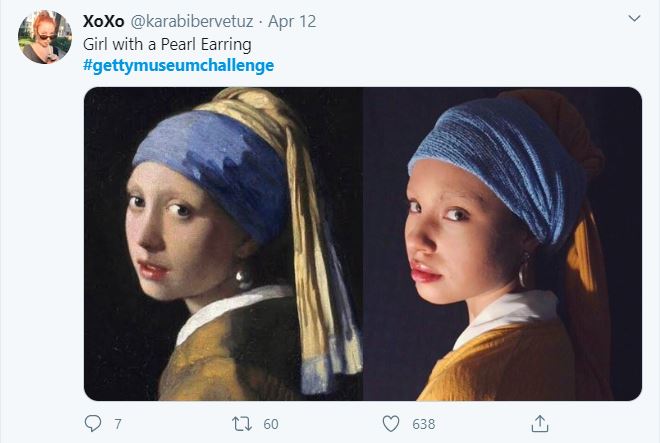This screenshot has width=660, height=443.
Task: Follow the #gettymuseumchallenge hashtag
Action: [x=178, y=66]
